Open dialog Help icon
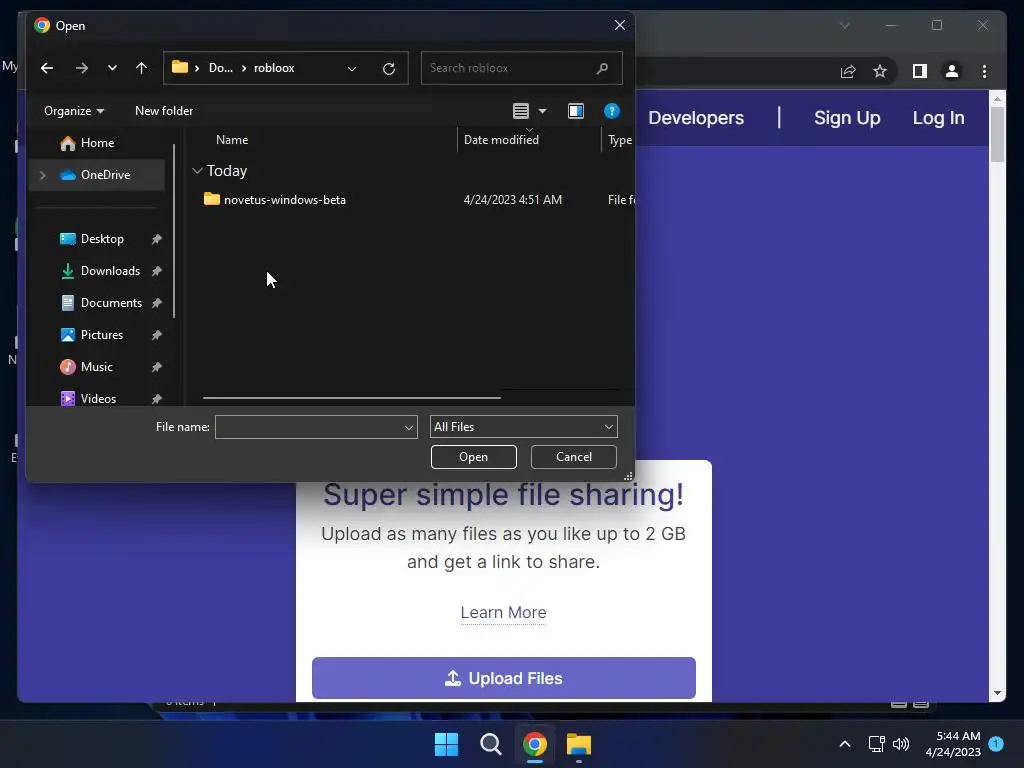 click(x=612, y=111)
